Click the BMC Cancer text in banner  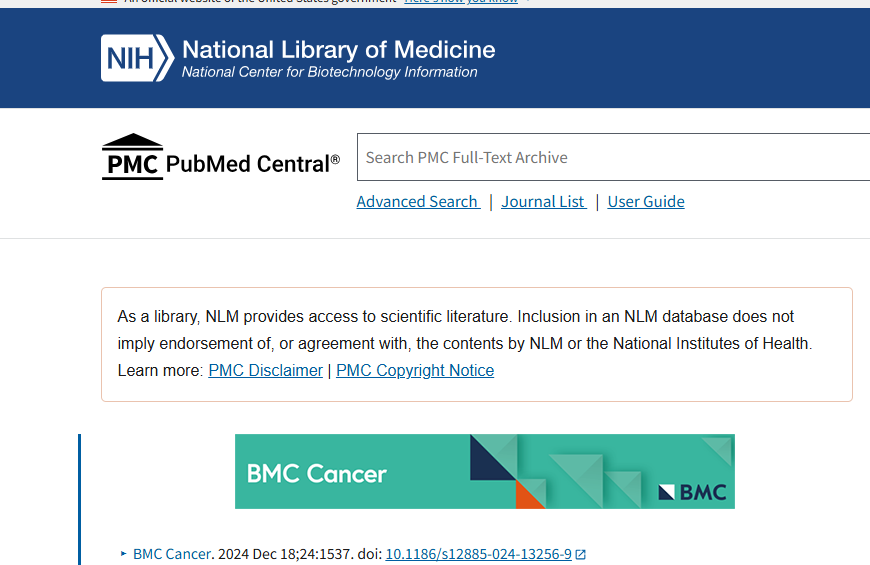click(x=317, y=473)
